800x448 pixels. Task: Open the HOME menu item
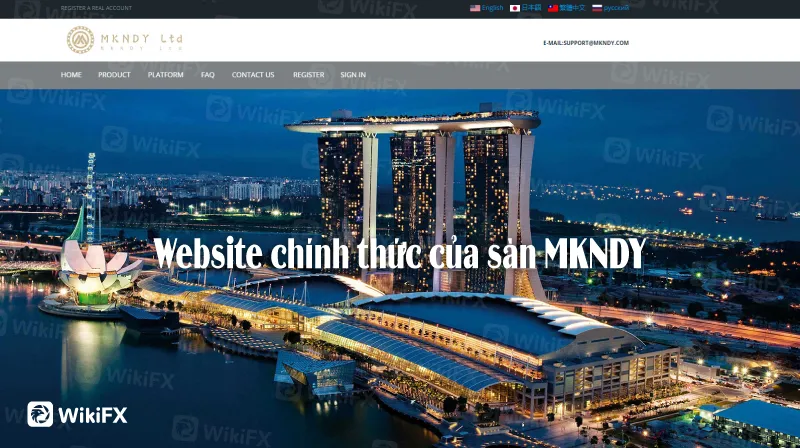[x=71, y=74]
